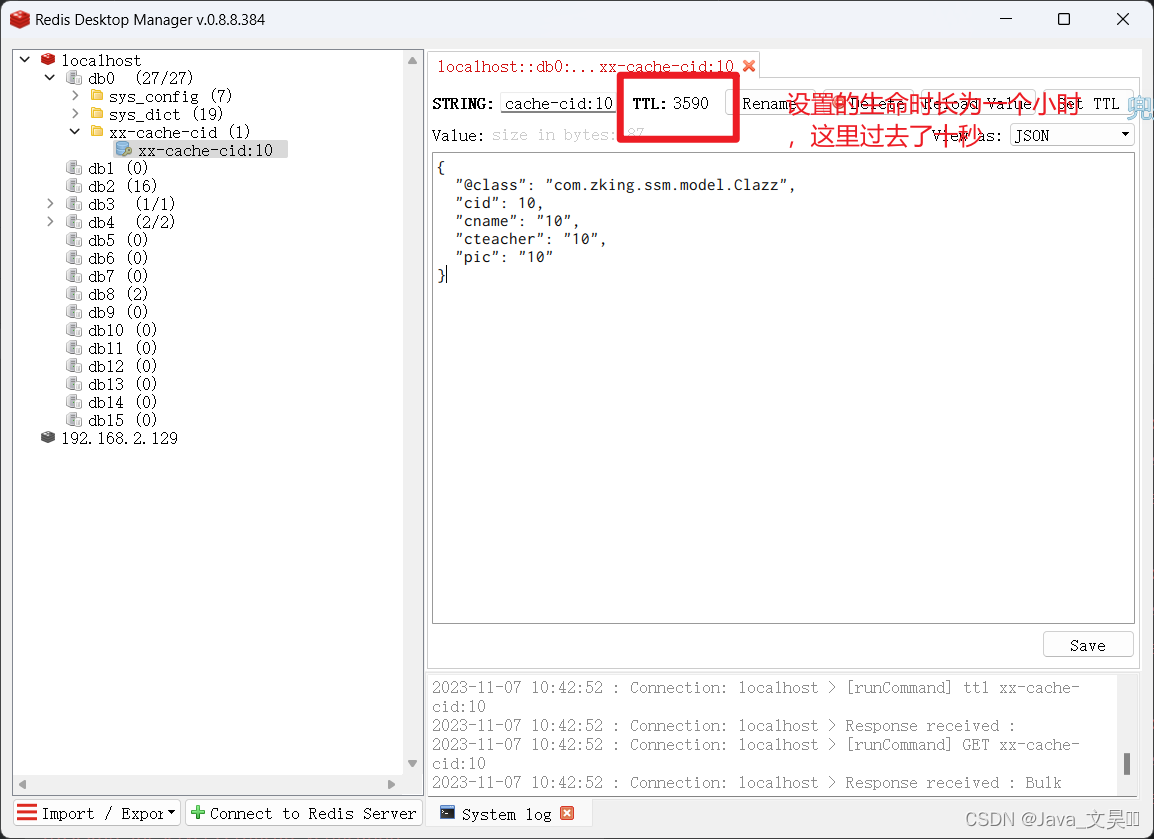Click the localhost server cube icon
1154x839 pixels.
[48, 59]
